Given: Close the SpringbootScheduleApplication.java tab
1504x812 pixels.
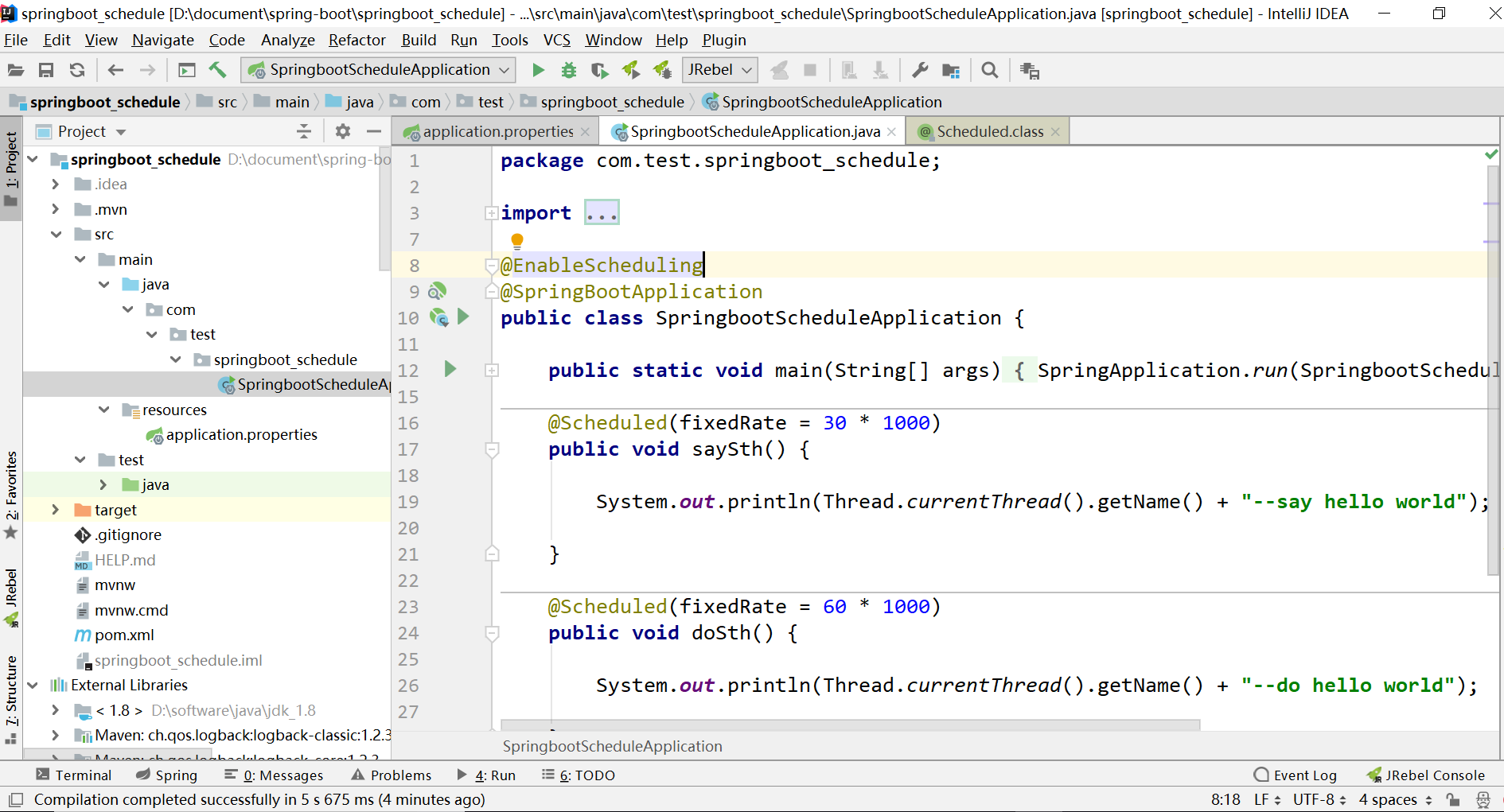Looking at the screenshot, I should [x=891, y=132].
